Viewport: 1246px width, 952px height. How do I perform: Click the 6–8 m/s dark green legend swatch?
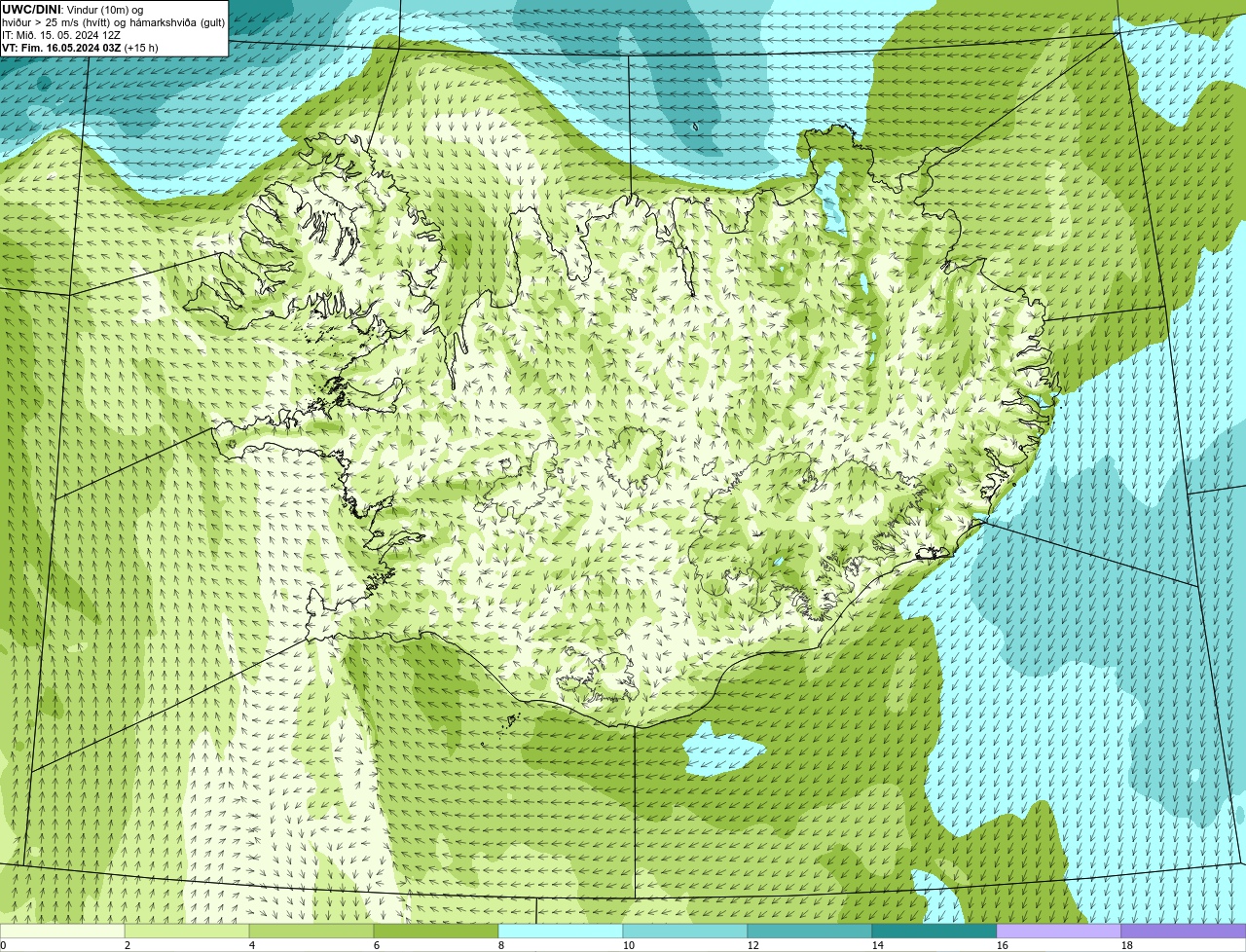(x=436, y=931)
